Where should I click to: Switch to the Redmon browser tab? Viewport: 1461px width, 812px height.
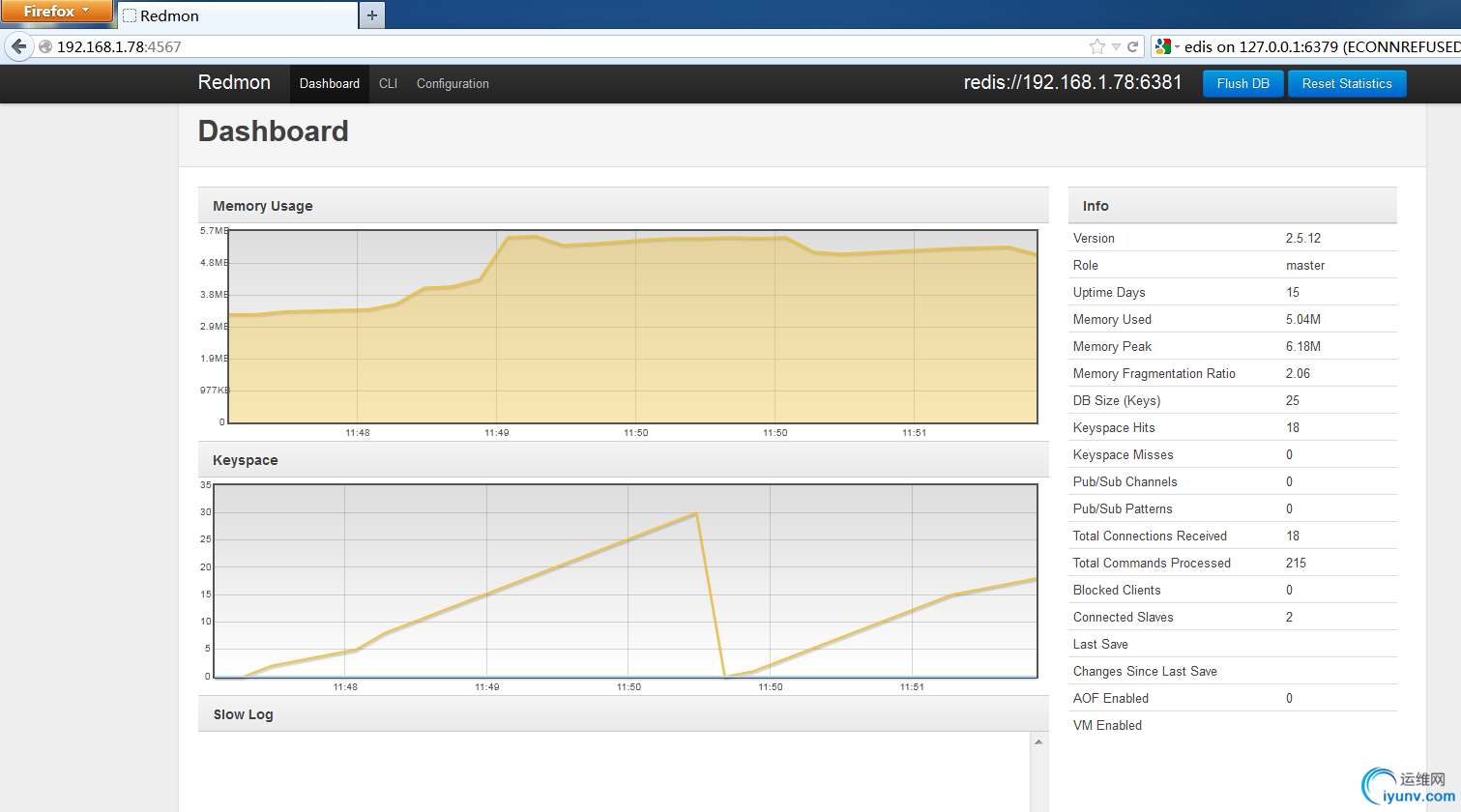[237, 15]
